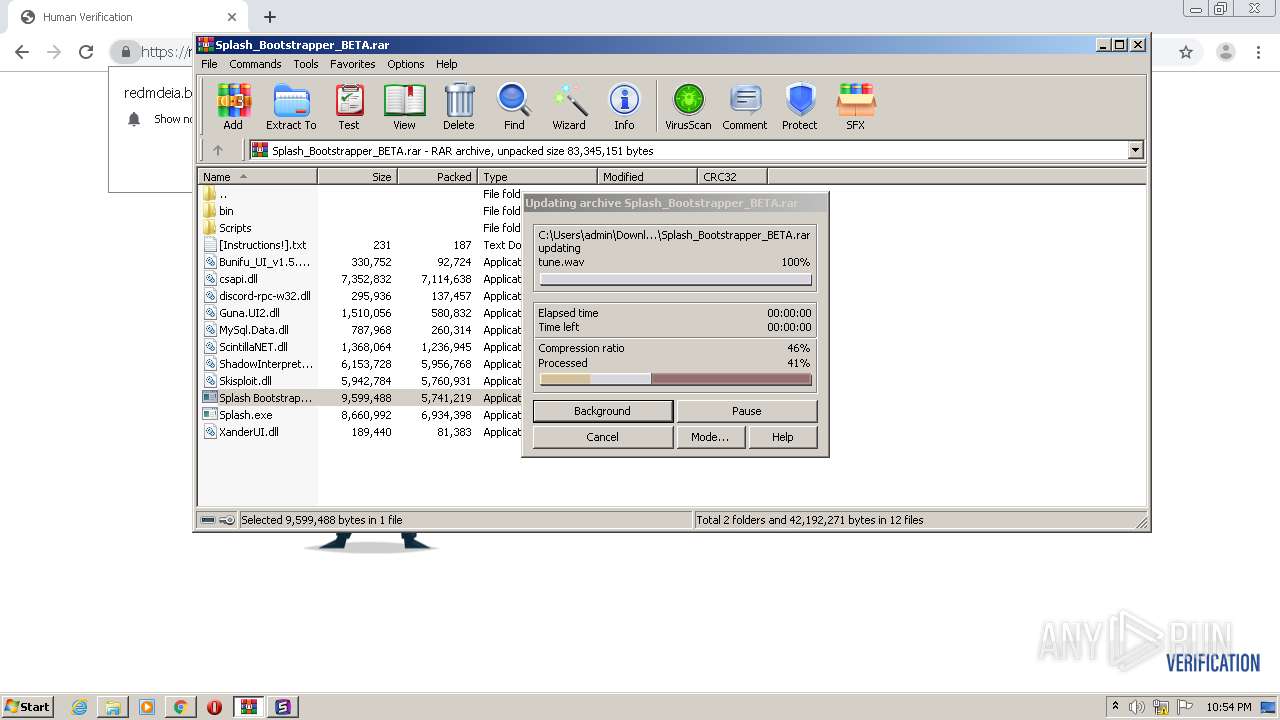
Task: Open a new Chrome tab
Action: point(270,17)
